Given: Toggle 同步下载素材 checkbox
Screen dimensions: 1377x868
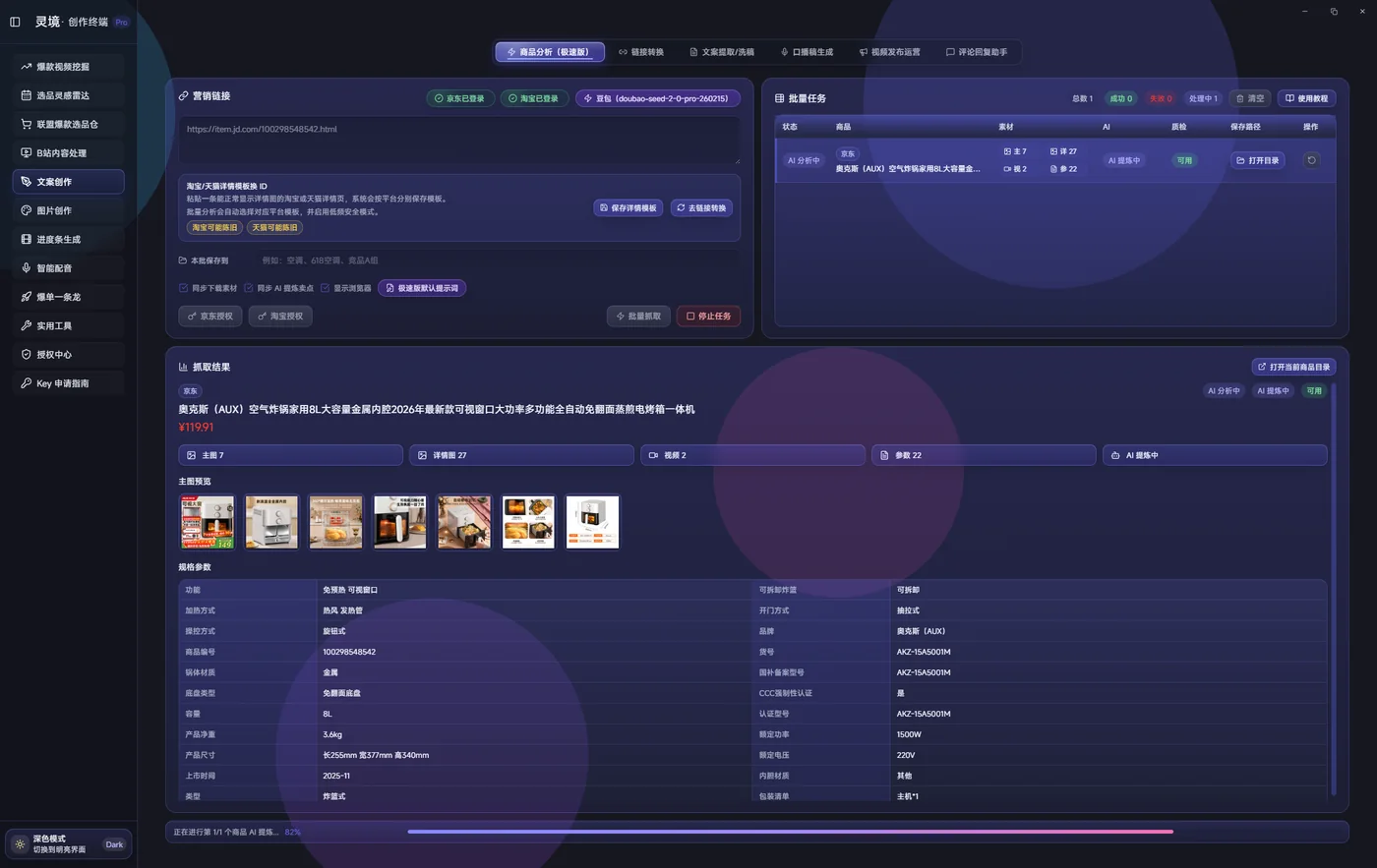Looking at the screenshot, I should [183, 288].
